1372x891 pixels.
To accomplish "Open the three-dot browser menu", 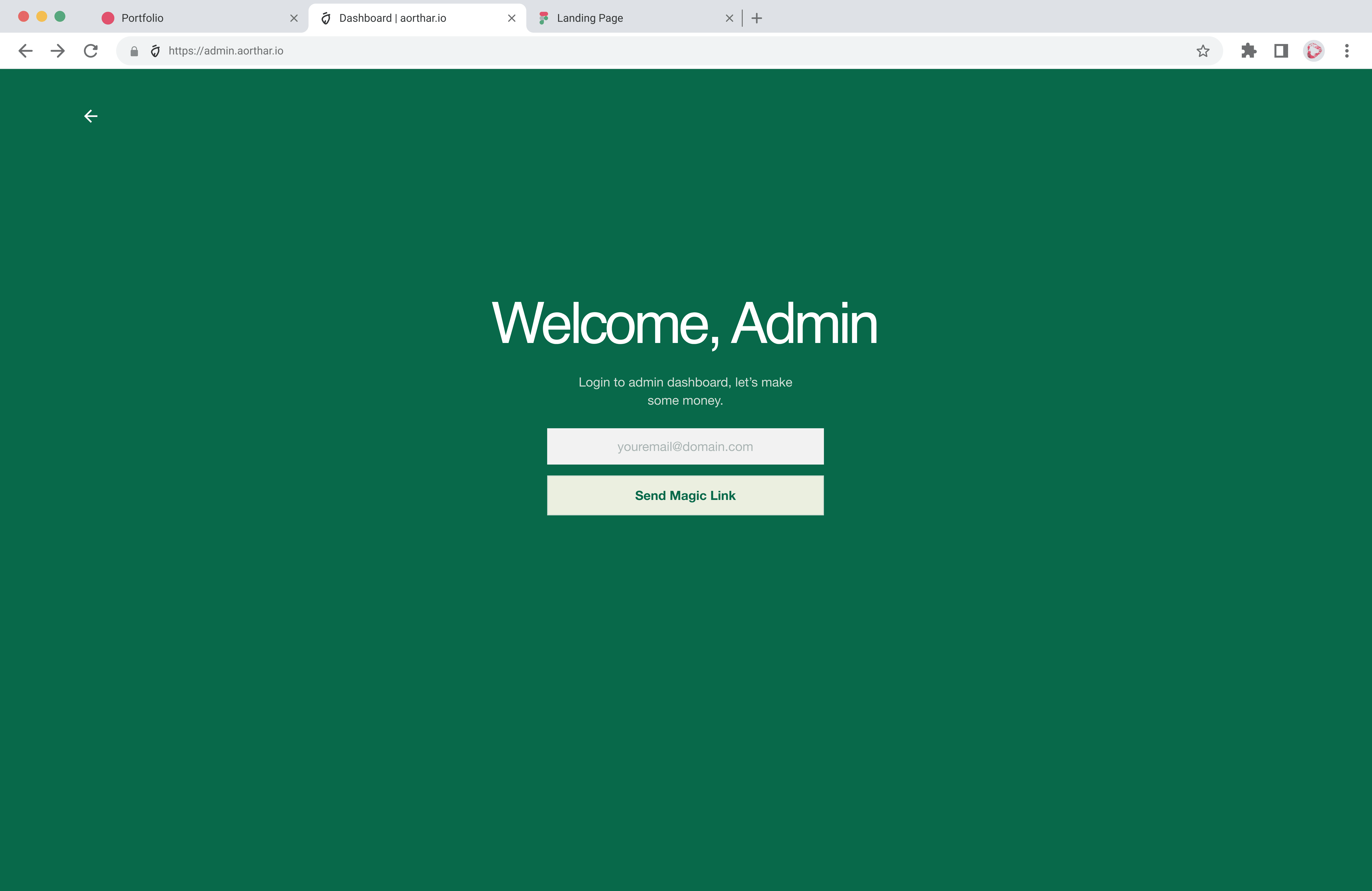I will (x=1347, y=51).
